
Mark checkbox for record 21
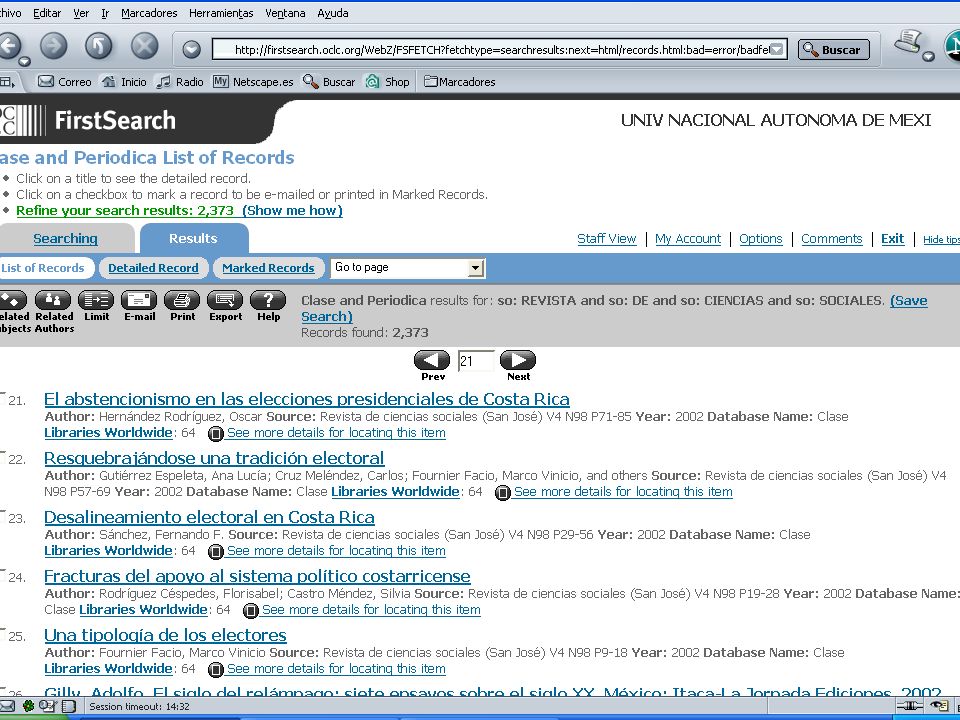click(2, 398)
